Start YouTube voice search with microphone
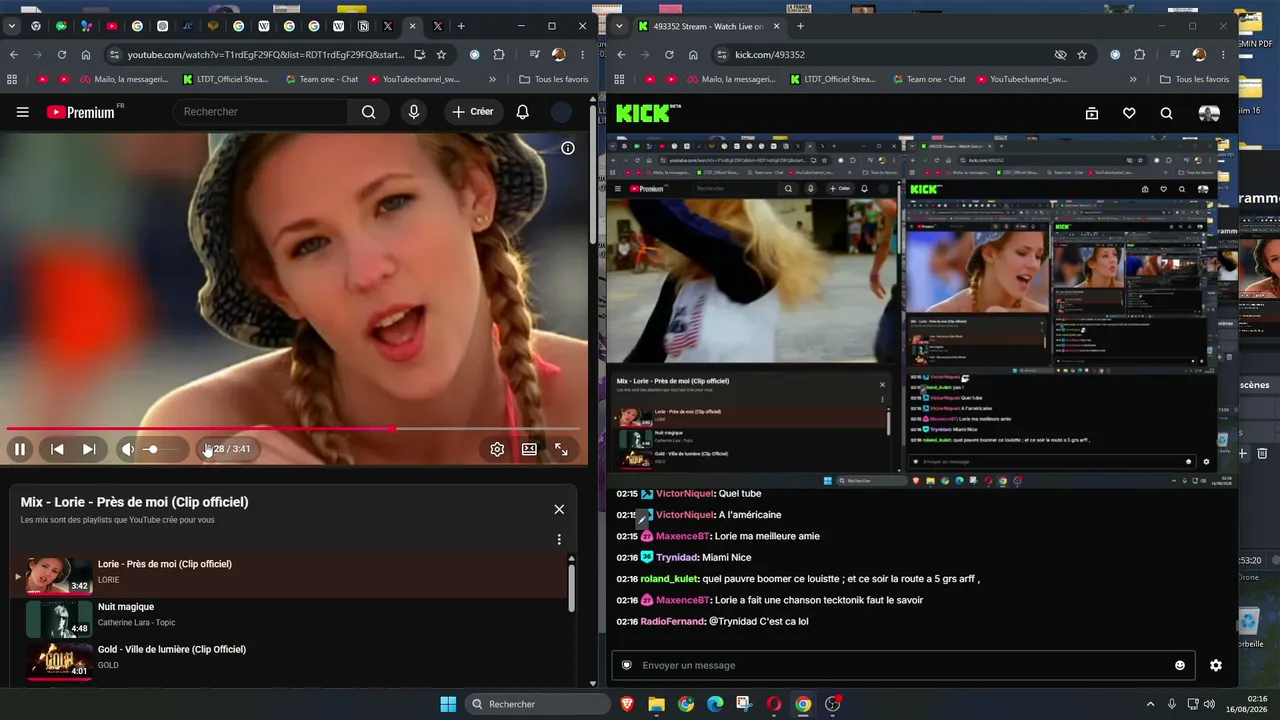 pyautogui.click(x=414, y=112)
